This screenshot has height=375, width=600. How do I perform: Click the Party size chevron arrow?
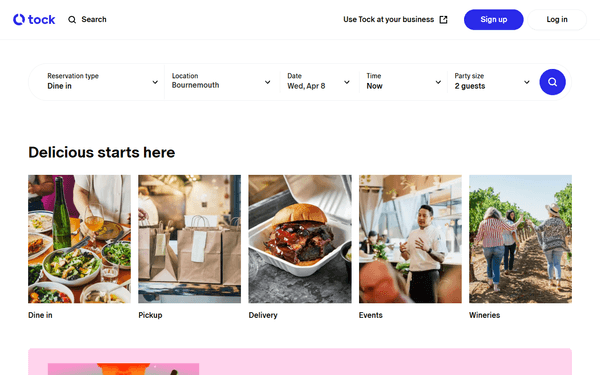[x=527, y=82]
